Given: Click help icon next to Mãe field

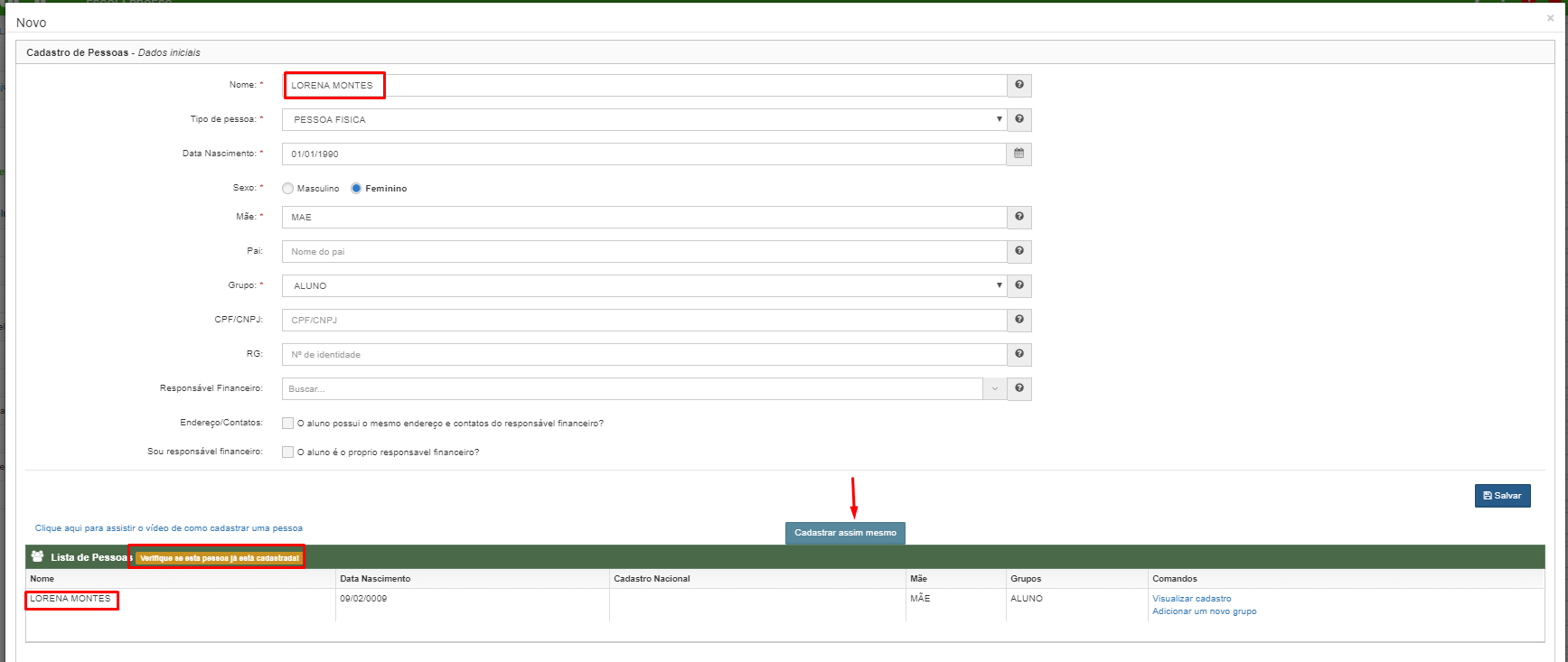Looking at the screenshot, I should point(1019,217).
